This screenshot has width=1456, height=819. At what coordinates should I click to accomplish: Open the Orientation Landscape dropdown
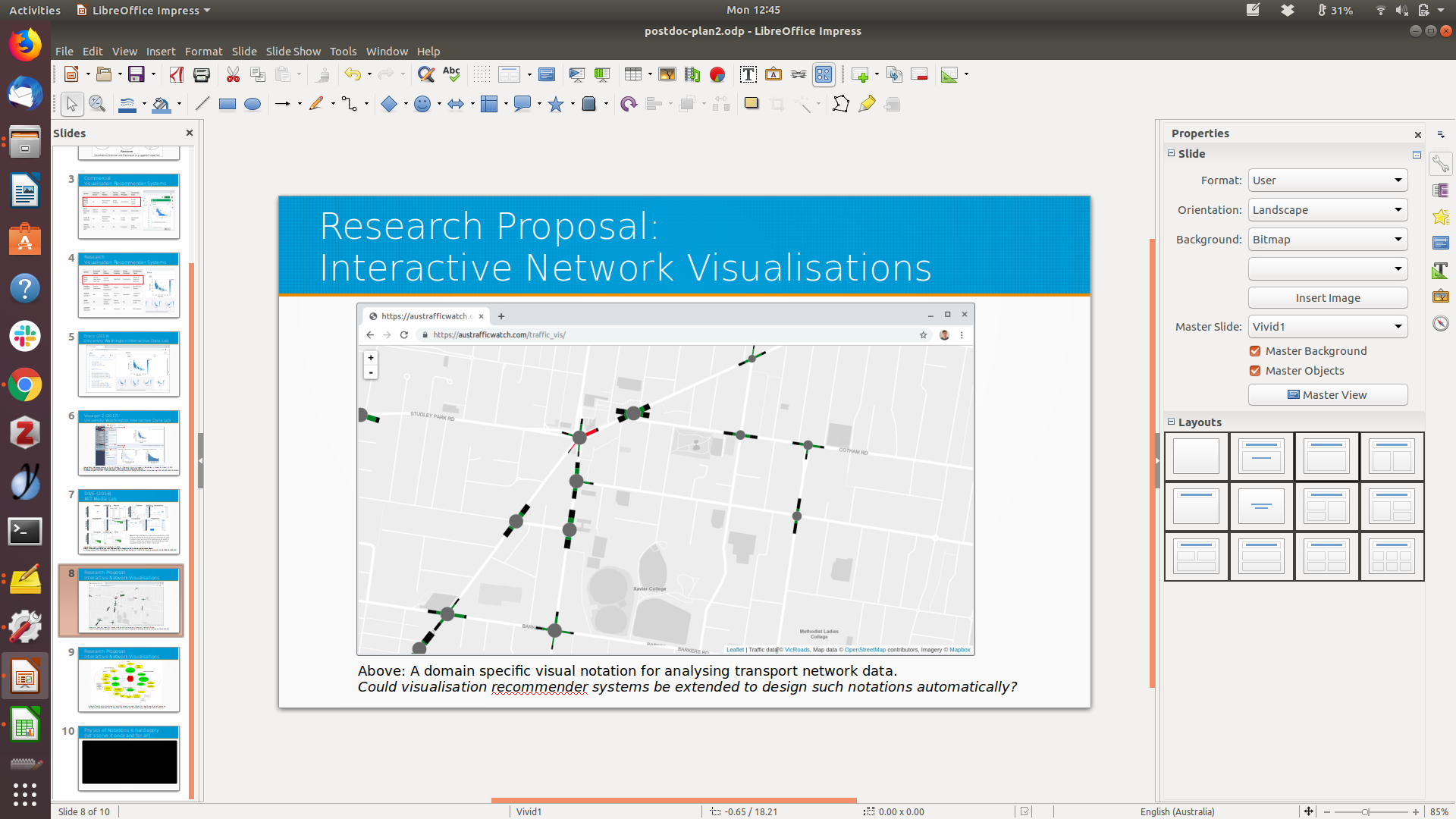[x=1328, y=210]
